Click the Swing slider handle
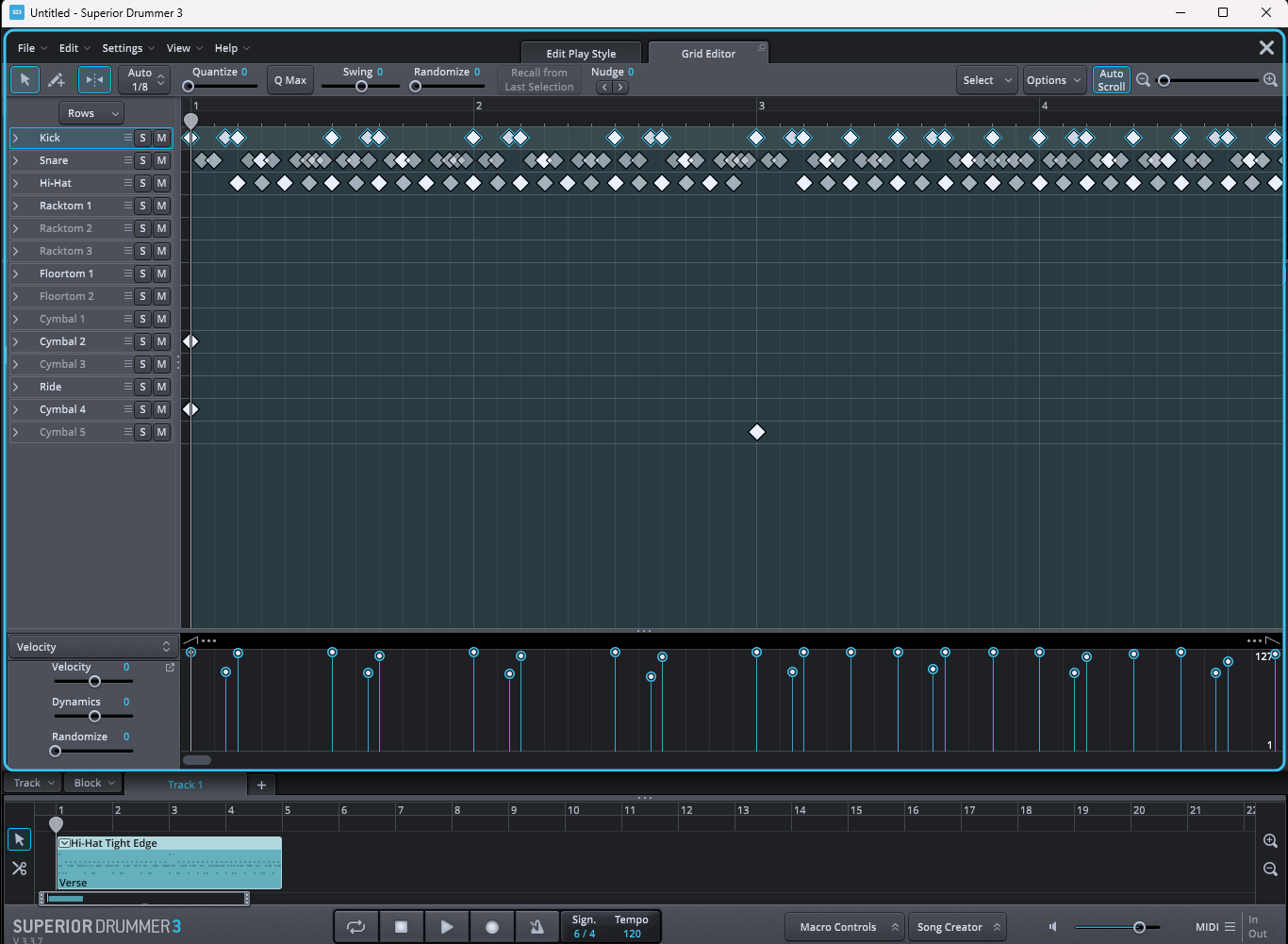 pyautogui.click(x=361, y=87)
